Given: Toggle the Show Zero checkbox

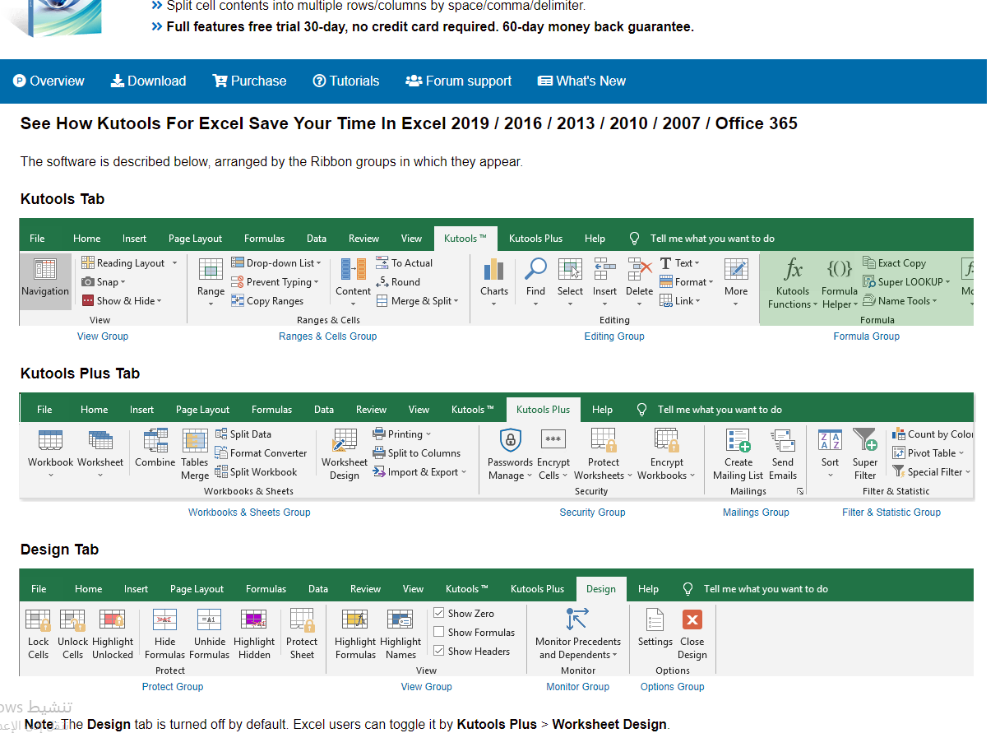Looking at the screenshot, I should [x=439, y=613].
